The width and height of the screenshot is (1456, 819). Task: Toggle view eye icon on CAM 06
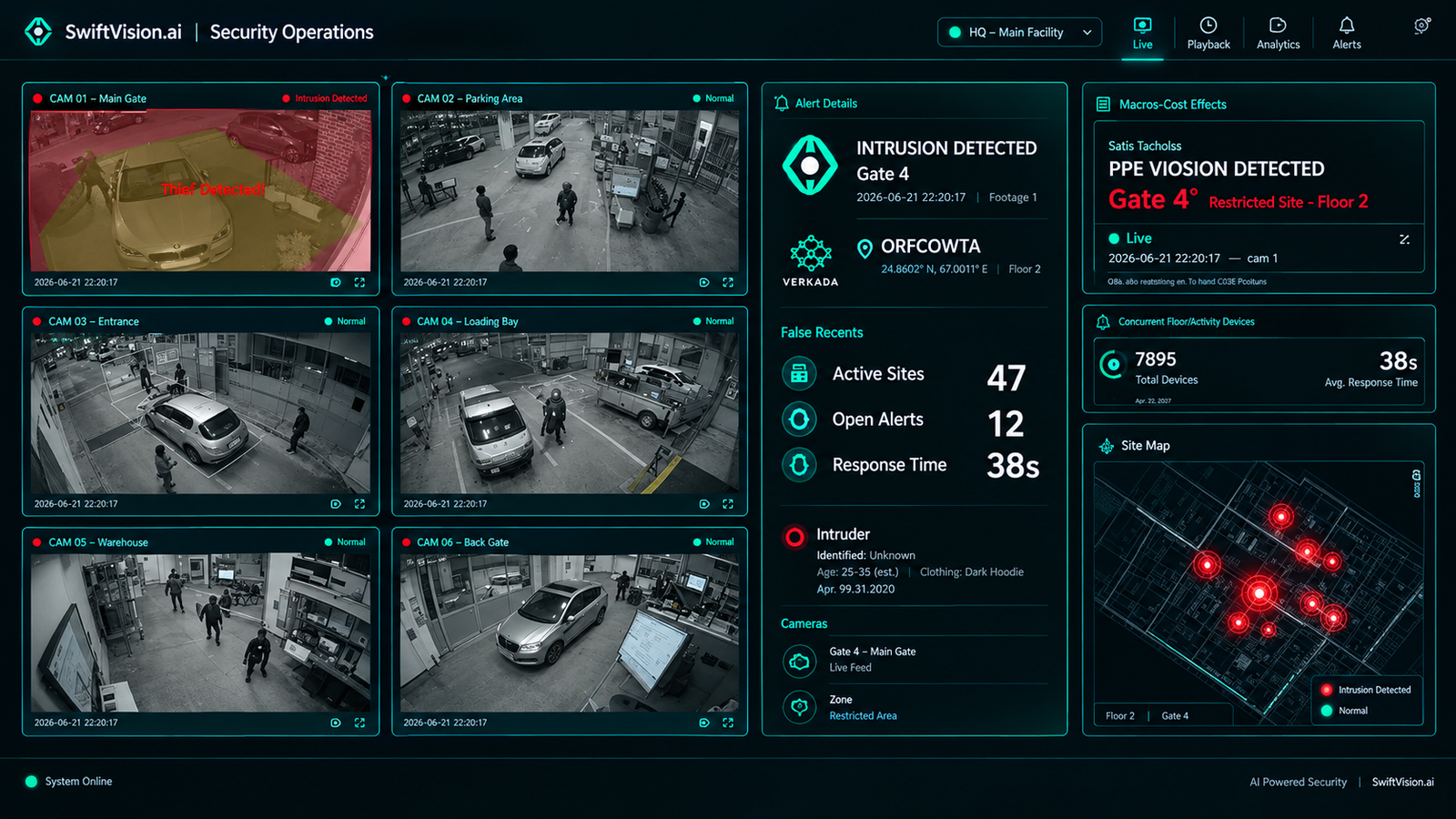coord(704,723)
